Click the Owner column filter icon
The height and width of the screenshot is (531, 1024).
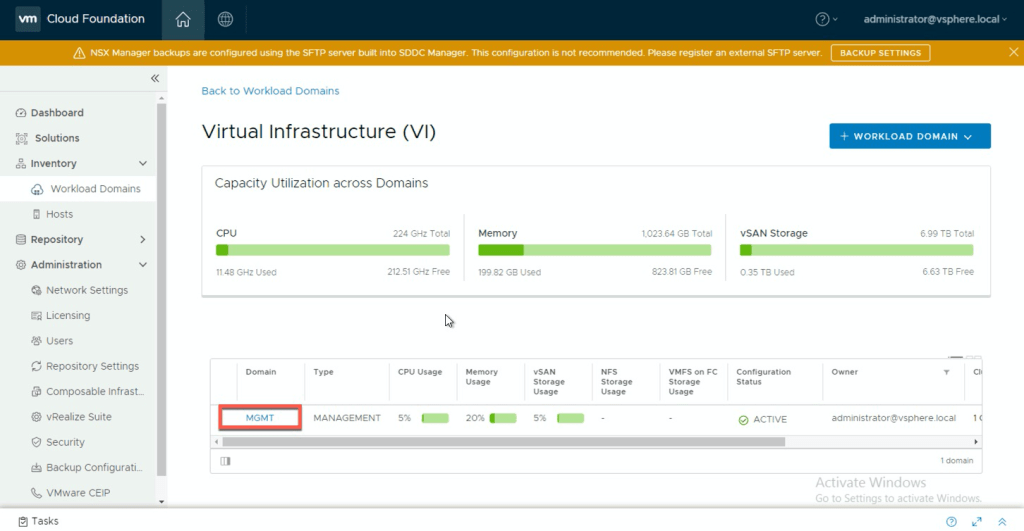coord(946,372)
